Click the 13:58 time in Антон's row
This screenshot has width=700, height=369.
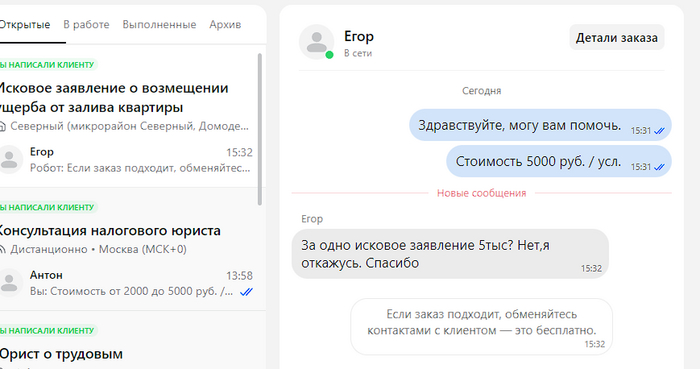click(x=239, y=276)
